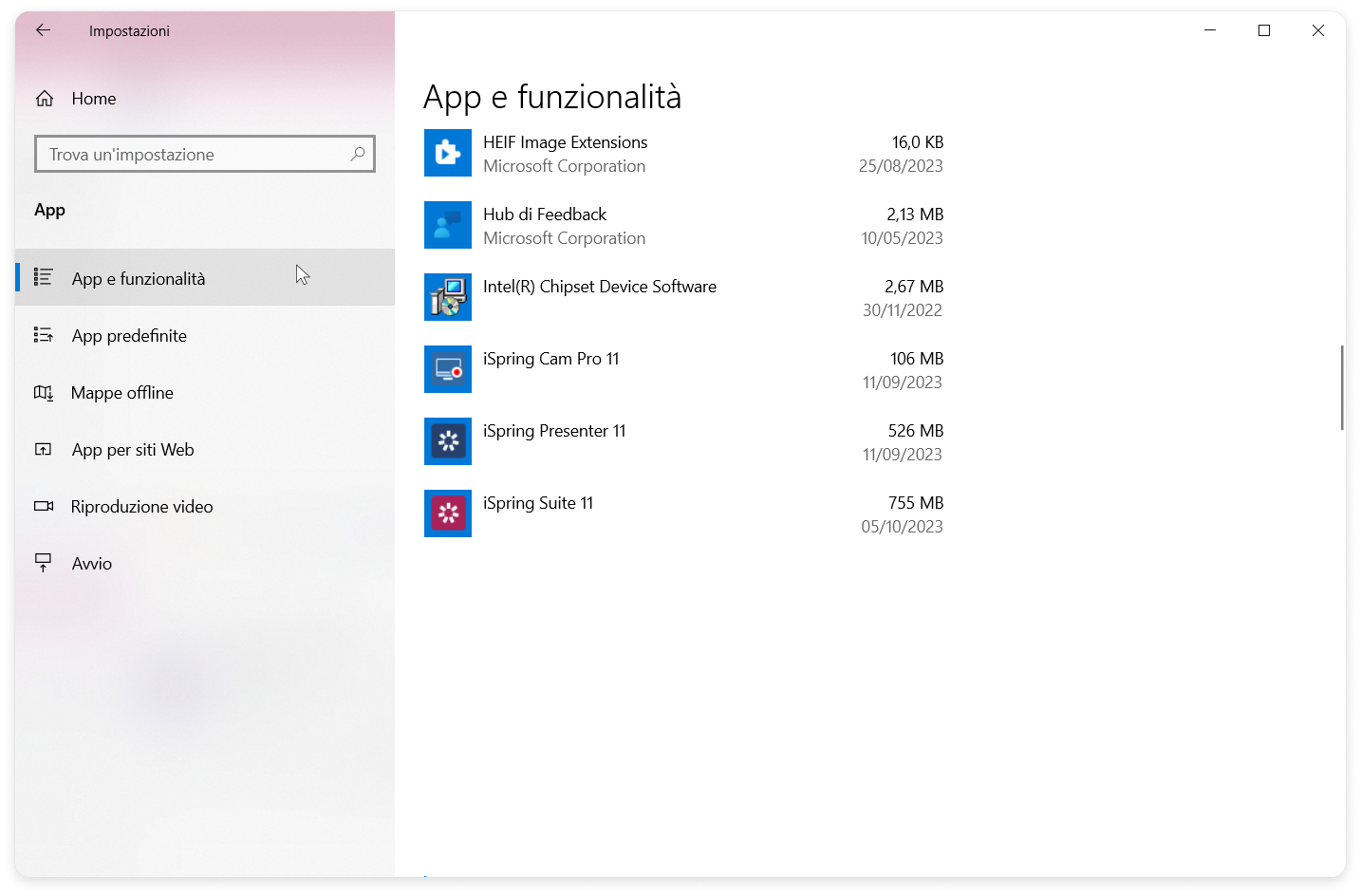The image size is (1361, 896).
Task: Click the '16,0 KB' size value
Action: pyautogui.click(x=917, y=142)
